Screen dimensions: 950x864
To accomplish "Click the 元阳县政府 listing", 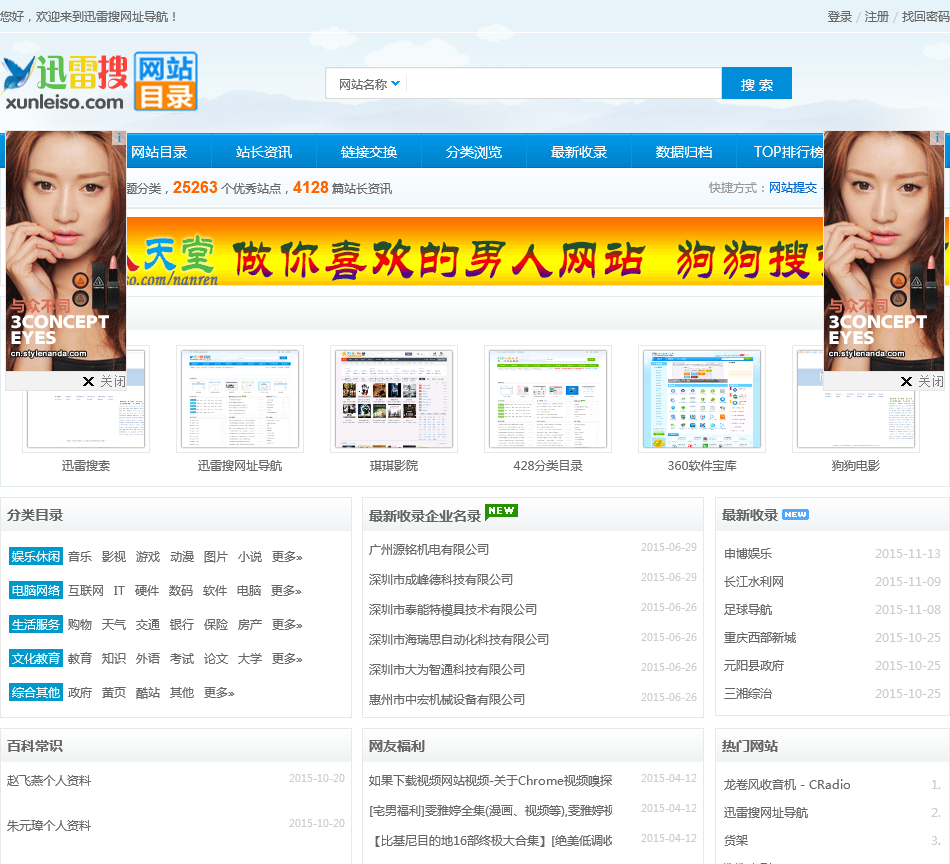I will tap(754, 665).
